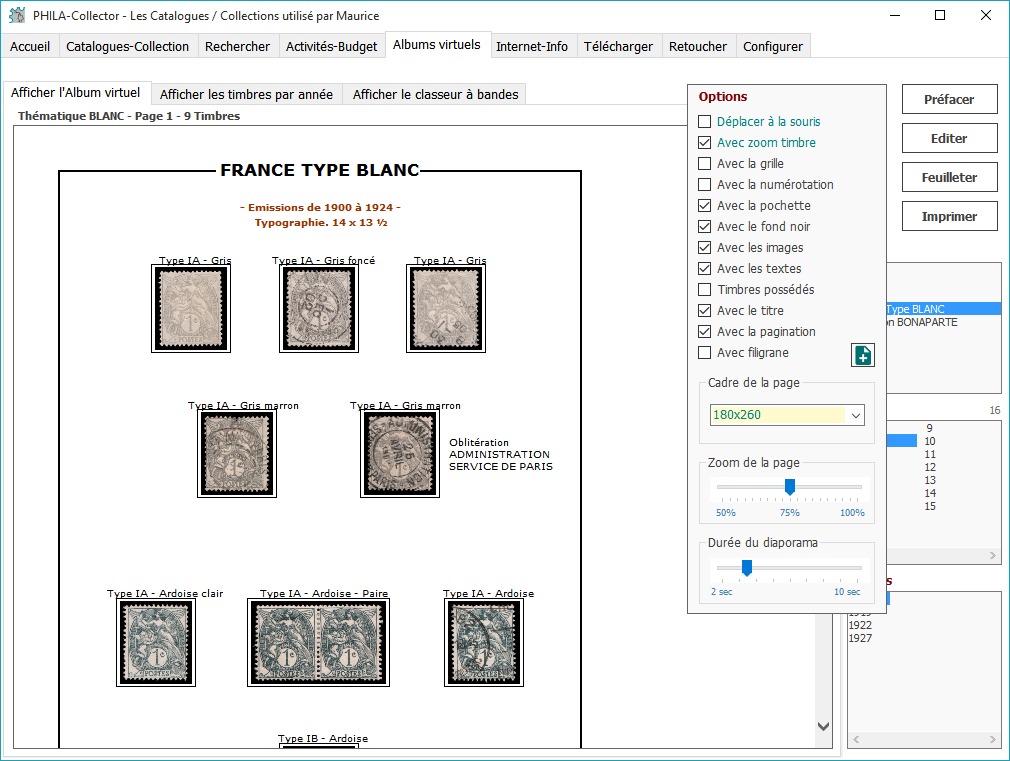1010x761 pixels.
Task: Select the Albums virtuels tab
Action: pyautogui.click(x=437, y=44)
